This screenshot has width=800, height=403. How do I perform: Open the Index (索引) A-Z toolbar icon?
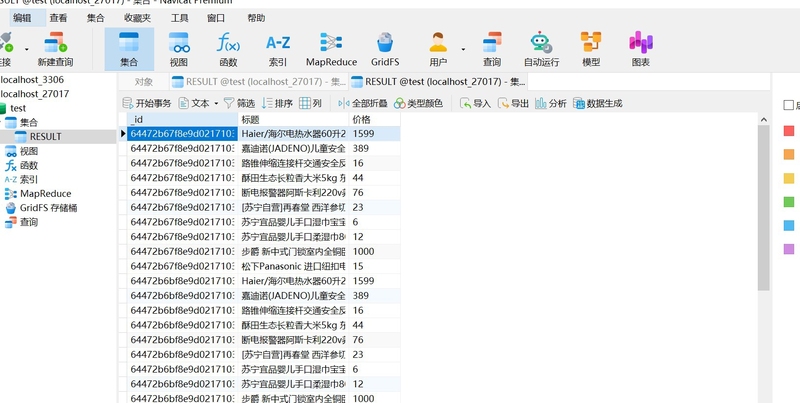click(278, 49)
